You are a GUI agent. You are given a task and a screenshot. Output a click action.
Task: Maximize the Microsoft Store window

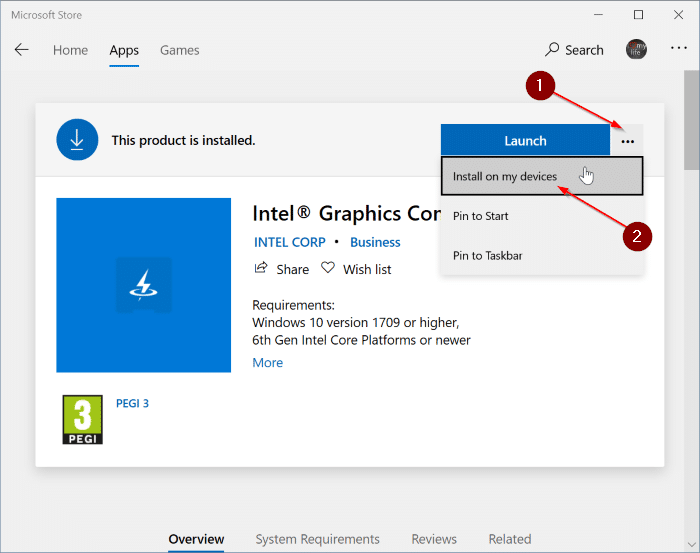click(x=638, y=15)
